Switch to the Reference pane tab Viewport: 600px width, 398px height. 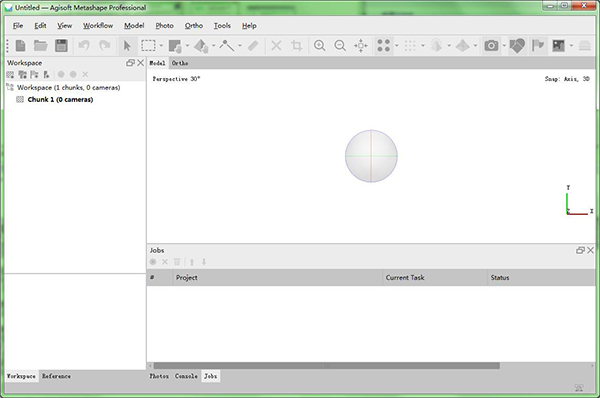[x=56, y=376]
